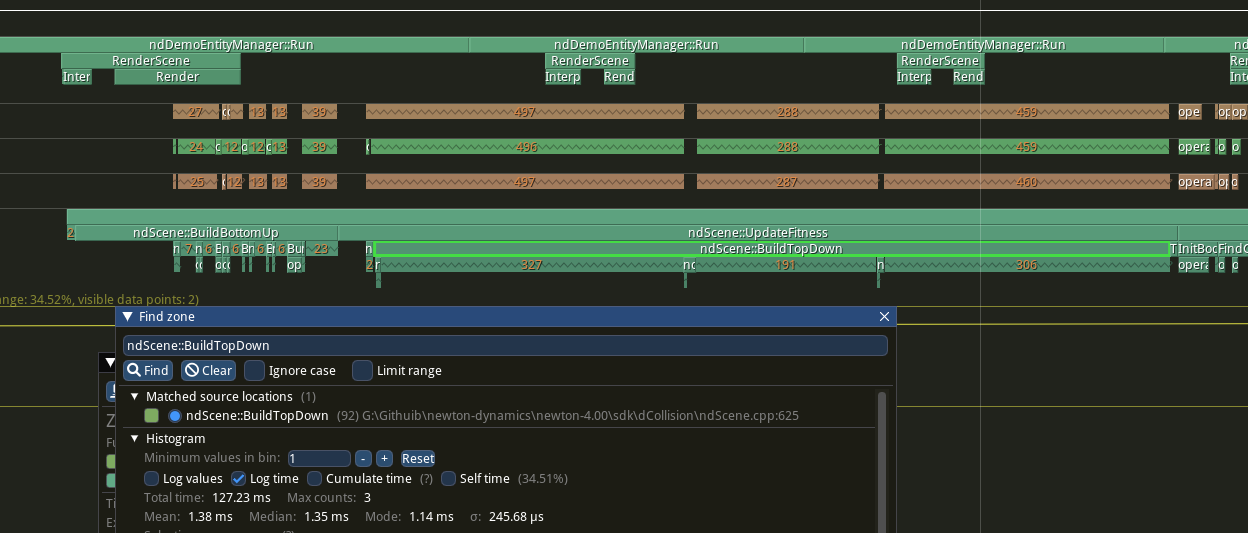This screenshot has height=533, width=1248.
Task: Decrease minimum bin value with minus button
Action: 364,458
